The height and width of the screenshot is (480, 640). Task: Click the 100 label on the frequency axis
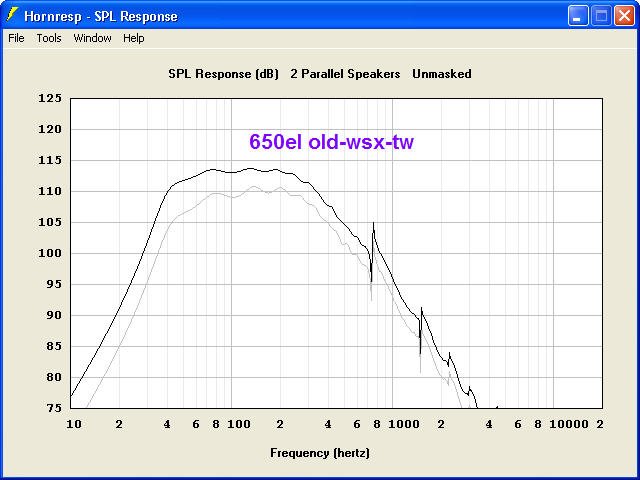239,424
